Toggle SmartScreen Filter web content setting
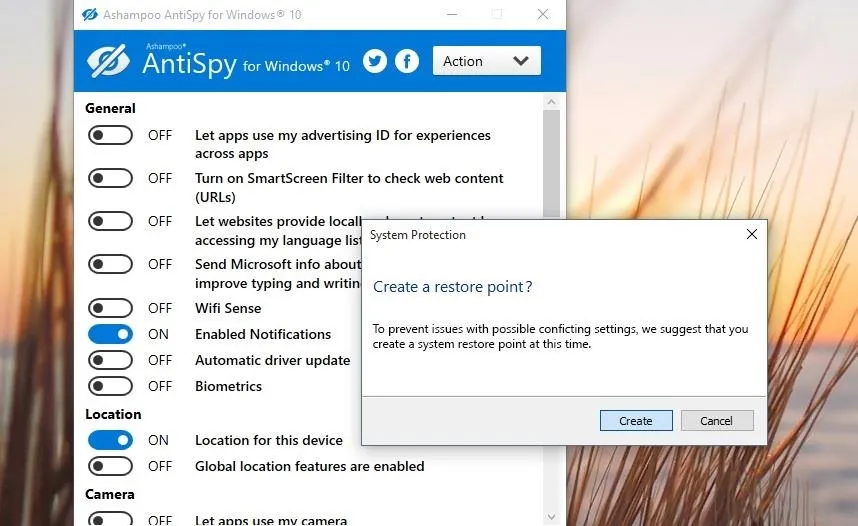The image size is (858, 526). 110,178
